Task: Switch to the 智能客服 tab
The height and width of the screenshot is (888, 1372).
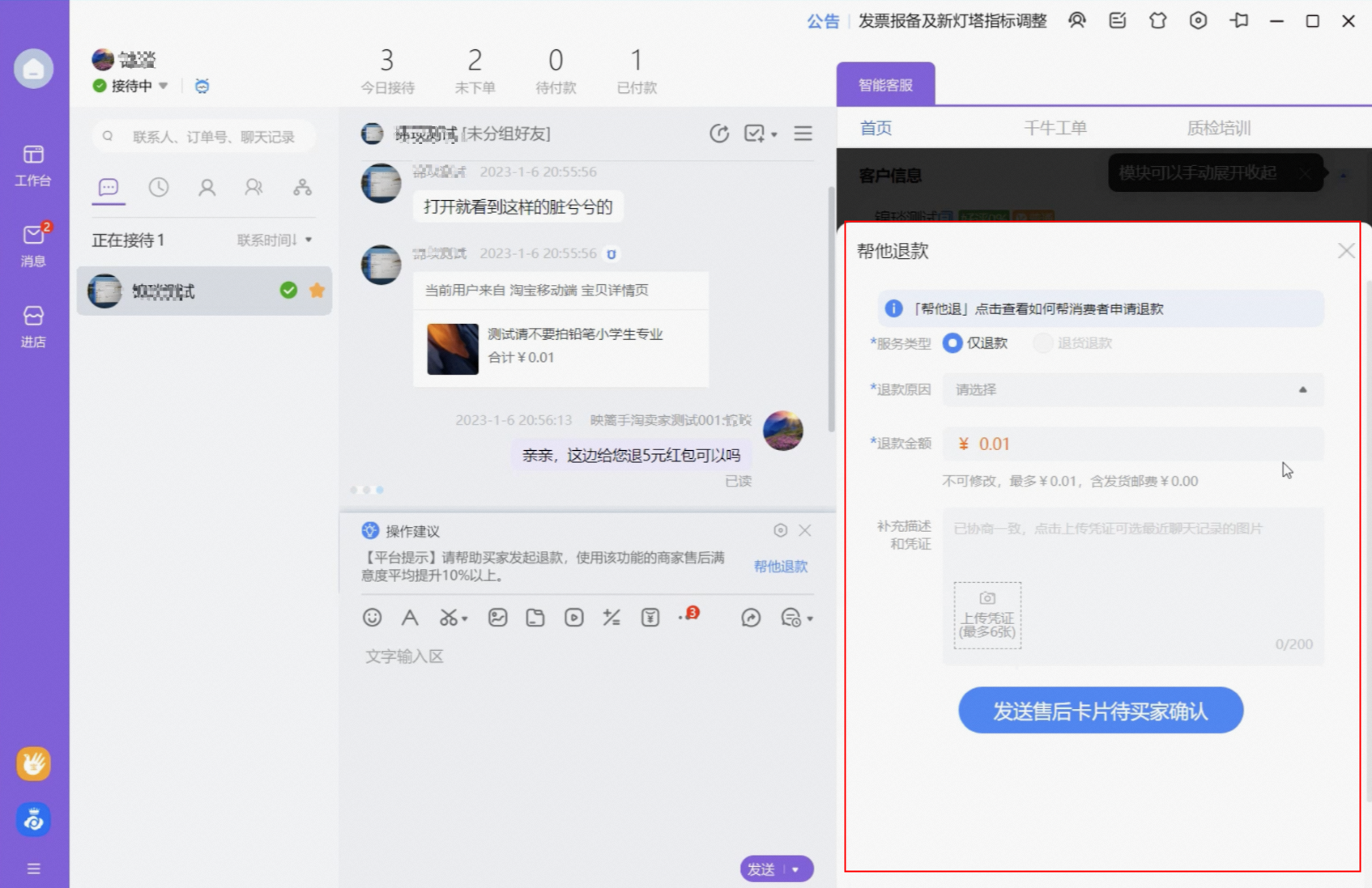Action: click(885, 85)
